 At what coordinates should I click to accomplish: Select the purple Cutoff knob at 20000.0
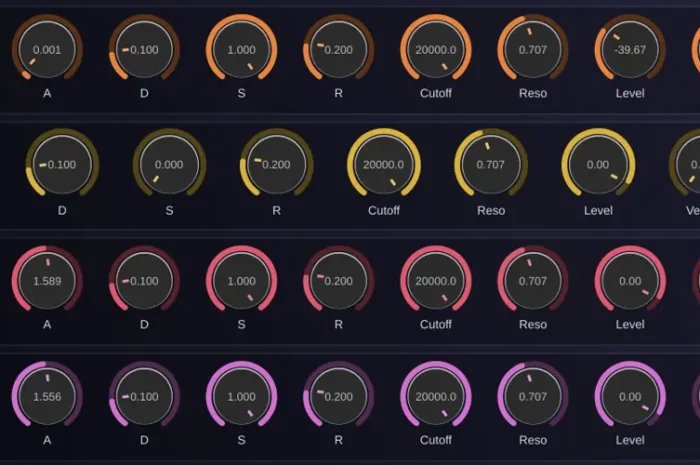pos(436,396)
